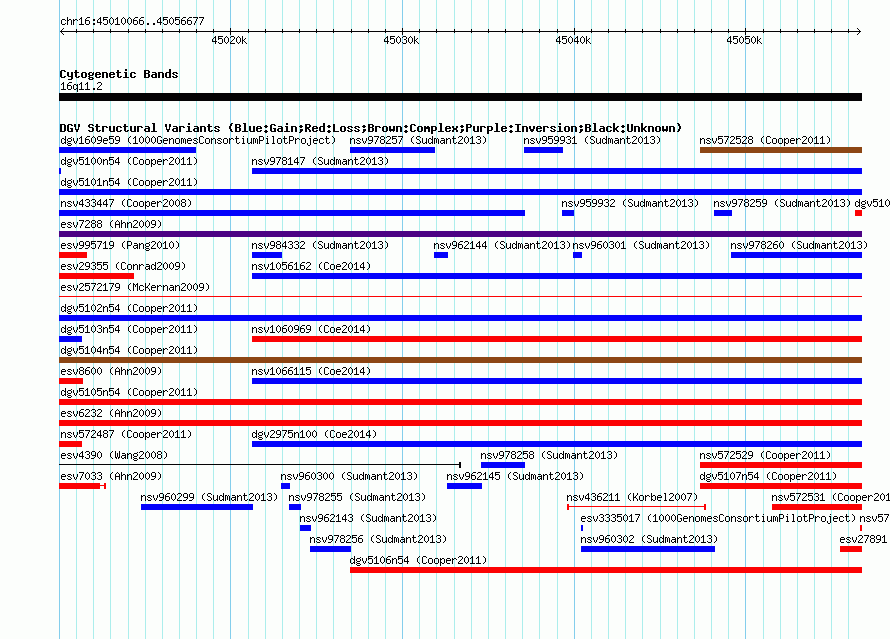This screenshot has height=639, width=890.
Task: Click the 45040k ruler tick label
Action: coord(573,40)
